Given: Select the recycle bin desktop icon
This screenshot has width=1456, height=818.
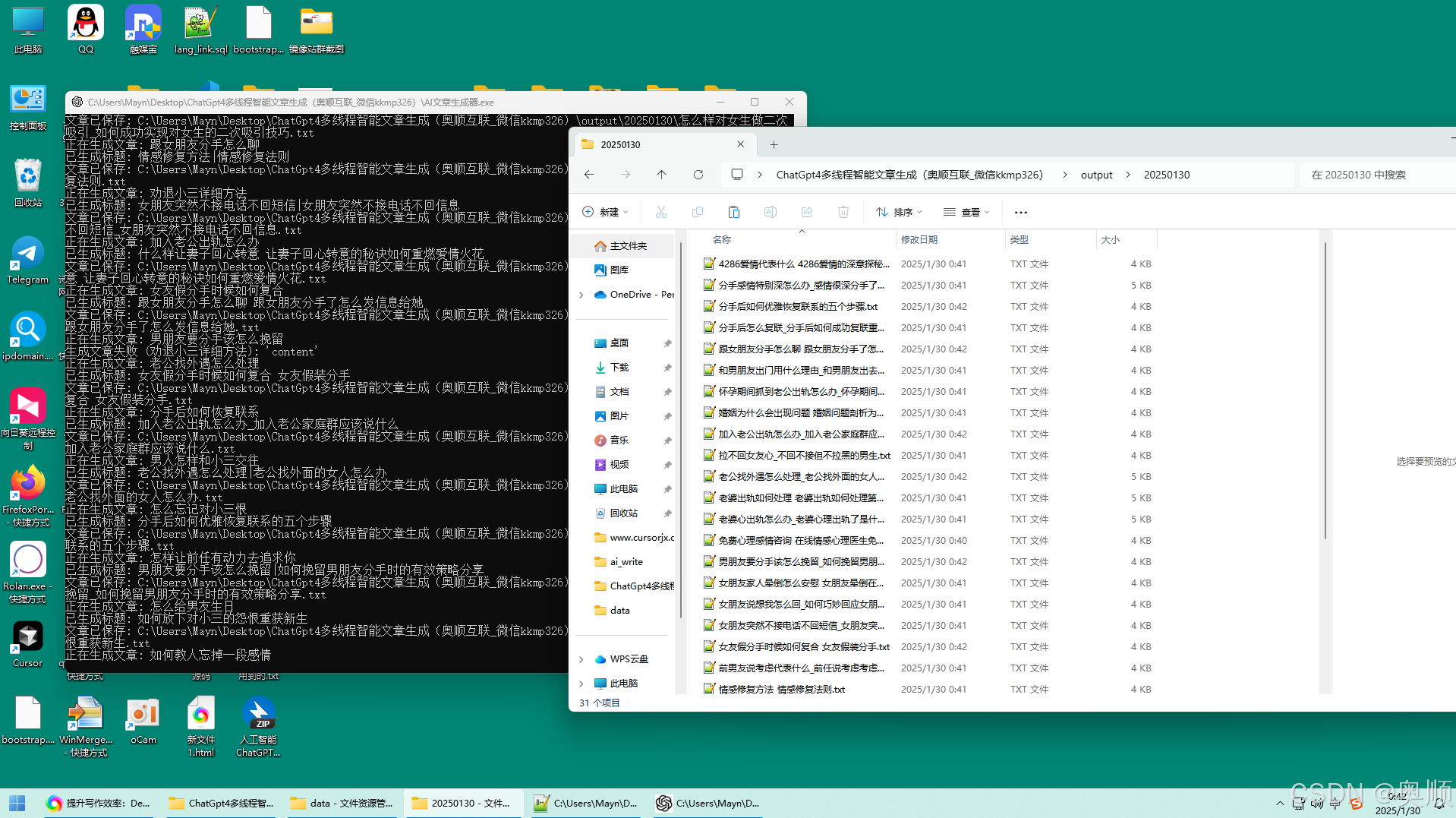Looking at the screenshot, I should tap(28, 182).
